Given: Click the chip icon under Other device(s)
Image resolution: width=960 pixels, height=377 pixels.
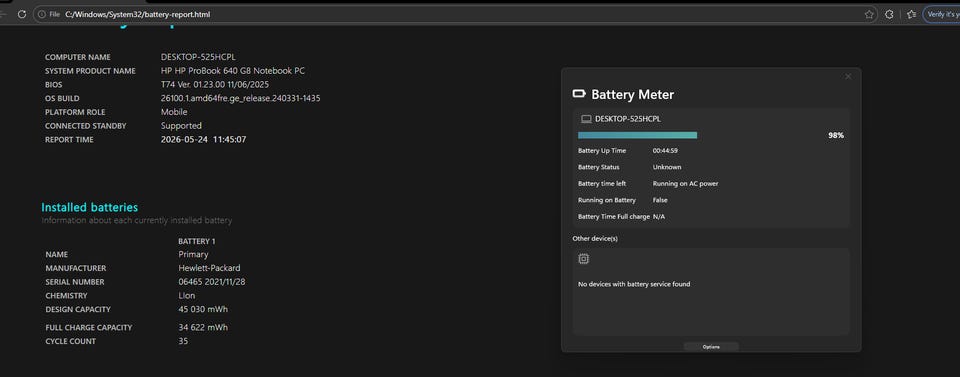Looking at the screenshot, I should 583,259.
